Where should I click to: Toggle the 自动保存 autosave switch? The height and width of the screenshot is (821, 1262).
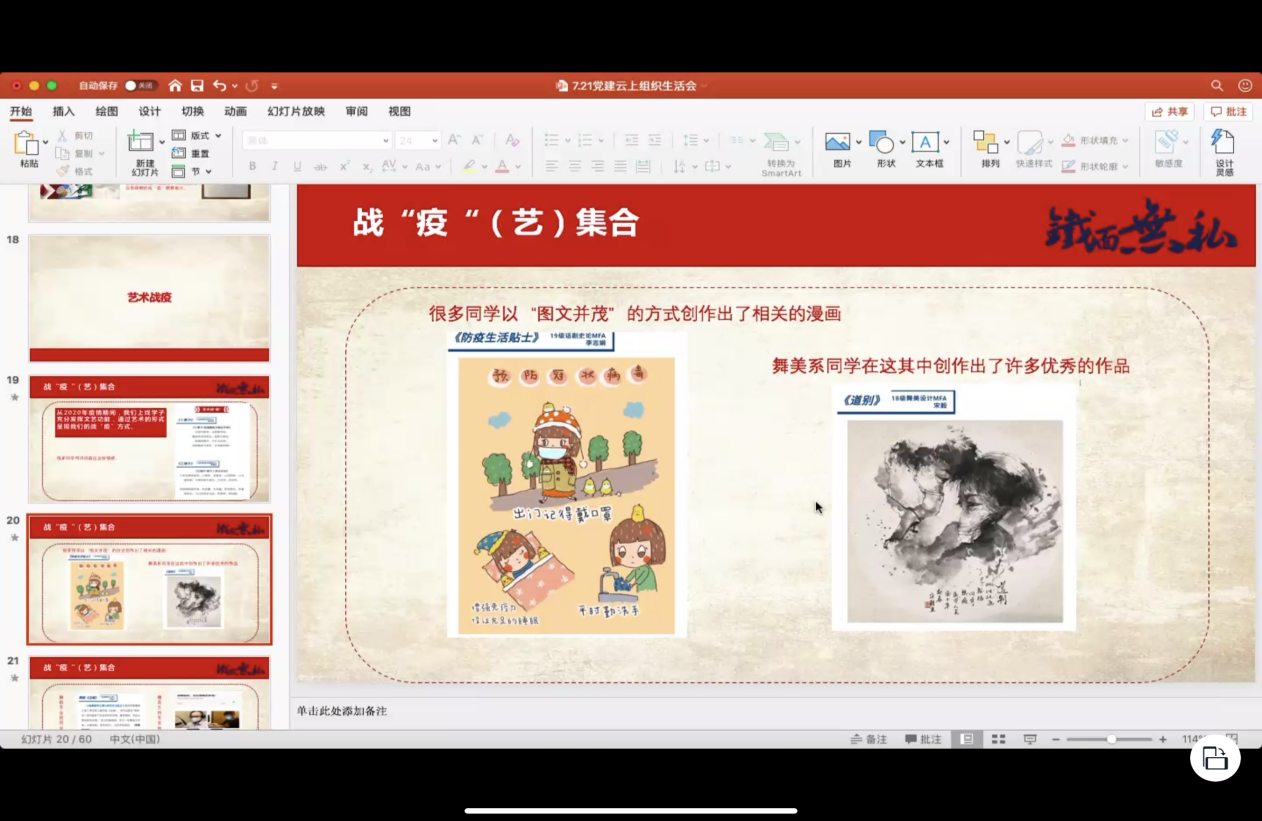coord(141,86)
